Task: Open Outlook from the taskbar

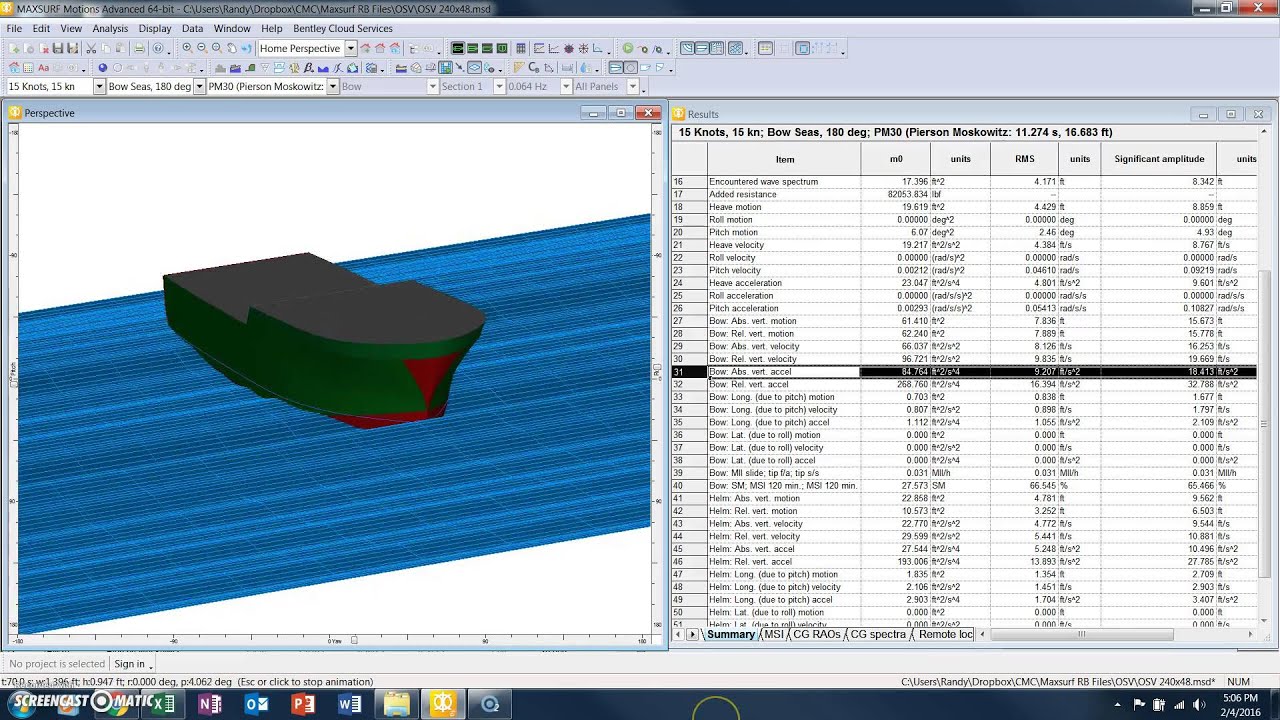Action: (x=257, y=704)
